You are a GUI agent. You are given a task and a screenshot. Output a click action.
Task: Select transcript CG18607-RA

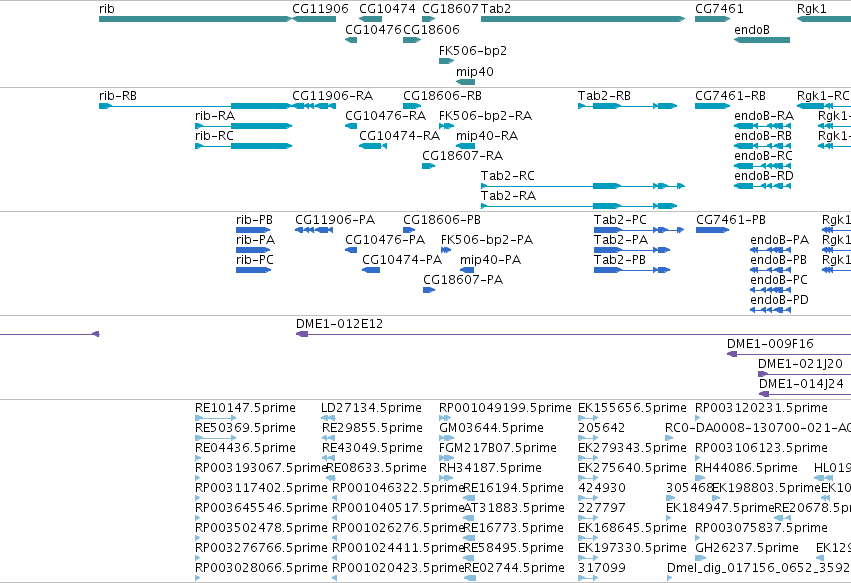pos(429,166)
